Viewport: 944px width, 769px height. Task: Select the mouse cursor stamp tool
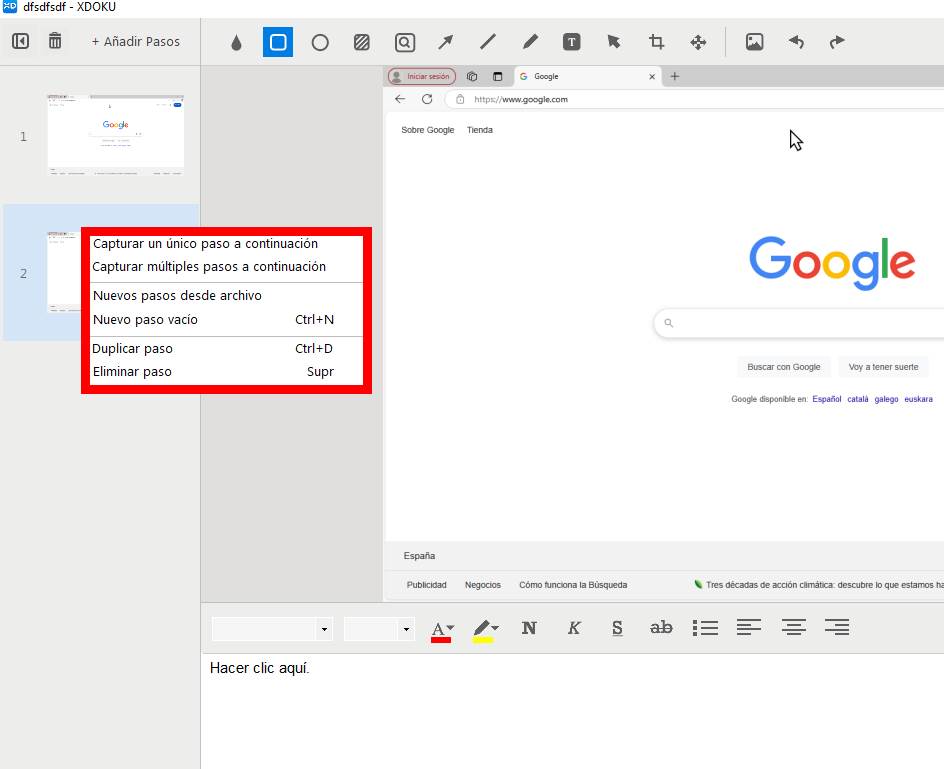point(613,42)
